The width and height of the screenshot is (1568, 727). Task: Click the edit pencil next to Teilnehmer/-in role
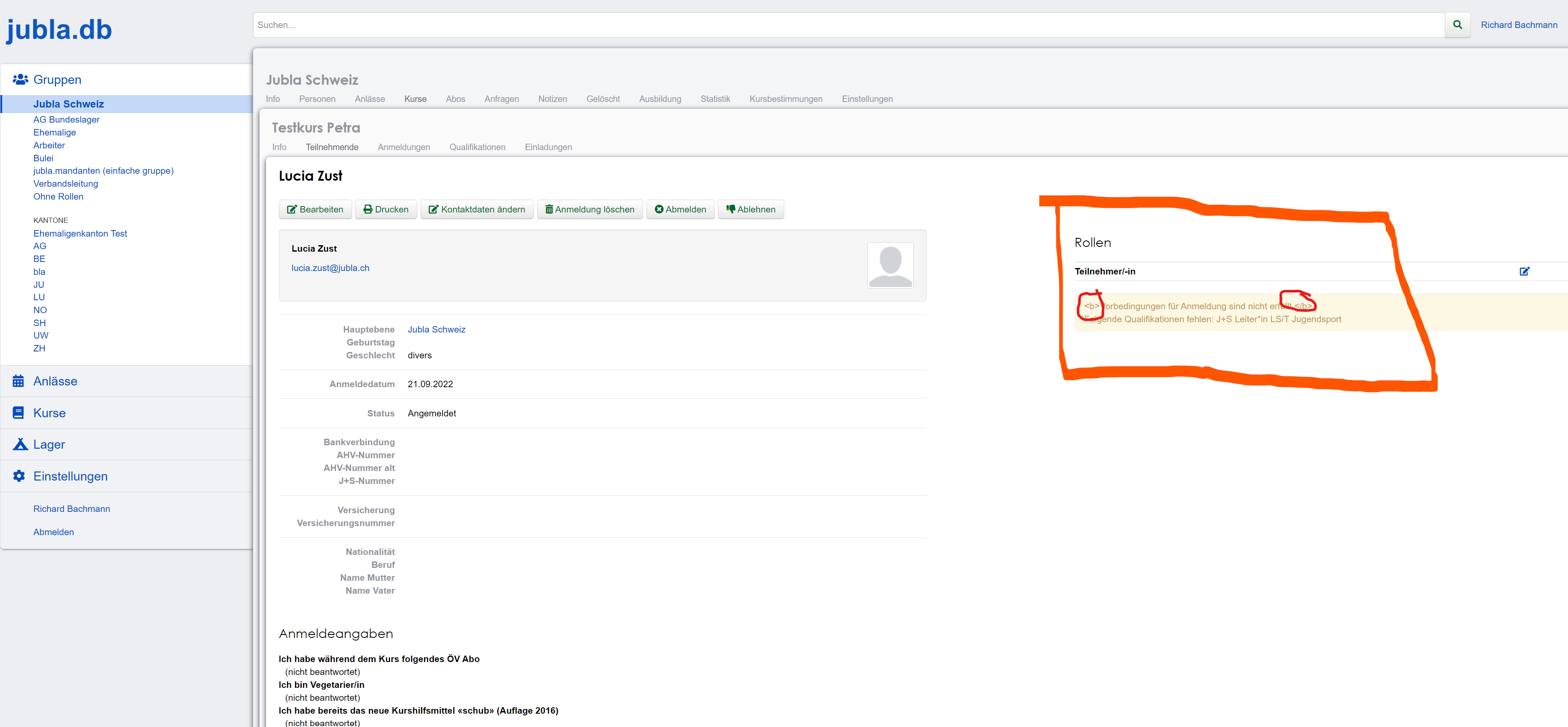pos(1525,271)
